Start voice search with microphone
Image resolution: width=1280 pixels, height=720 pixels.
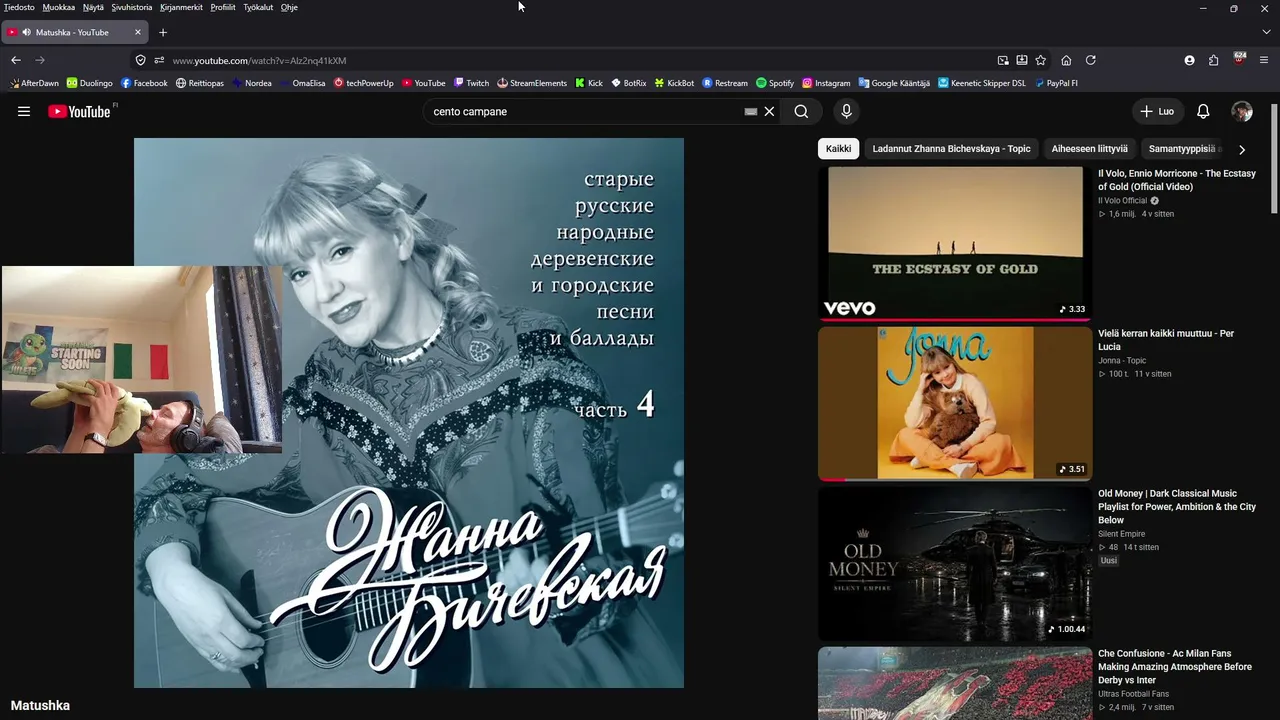846,112
